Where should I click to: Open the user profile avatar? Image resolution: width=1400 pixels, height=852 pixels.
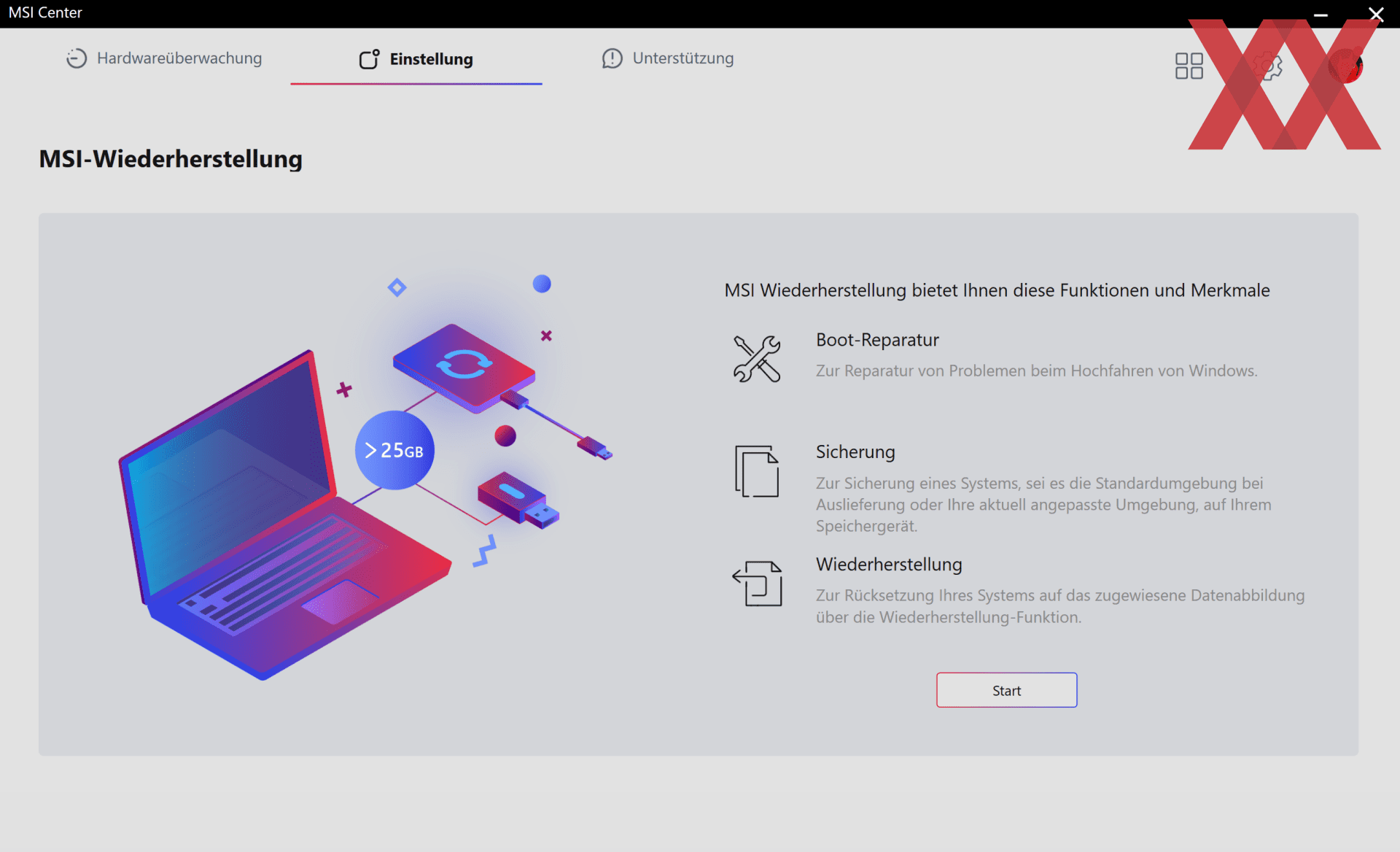pos(1345,66)
